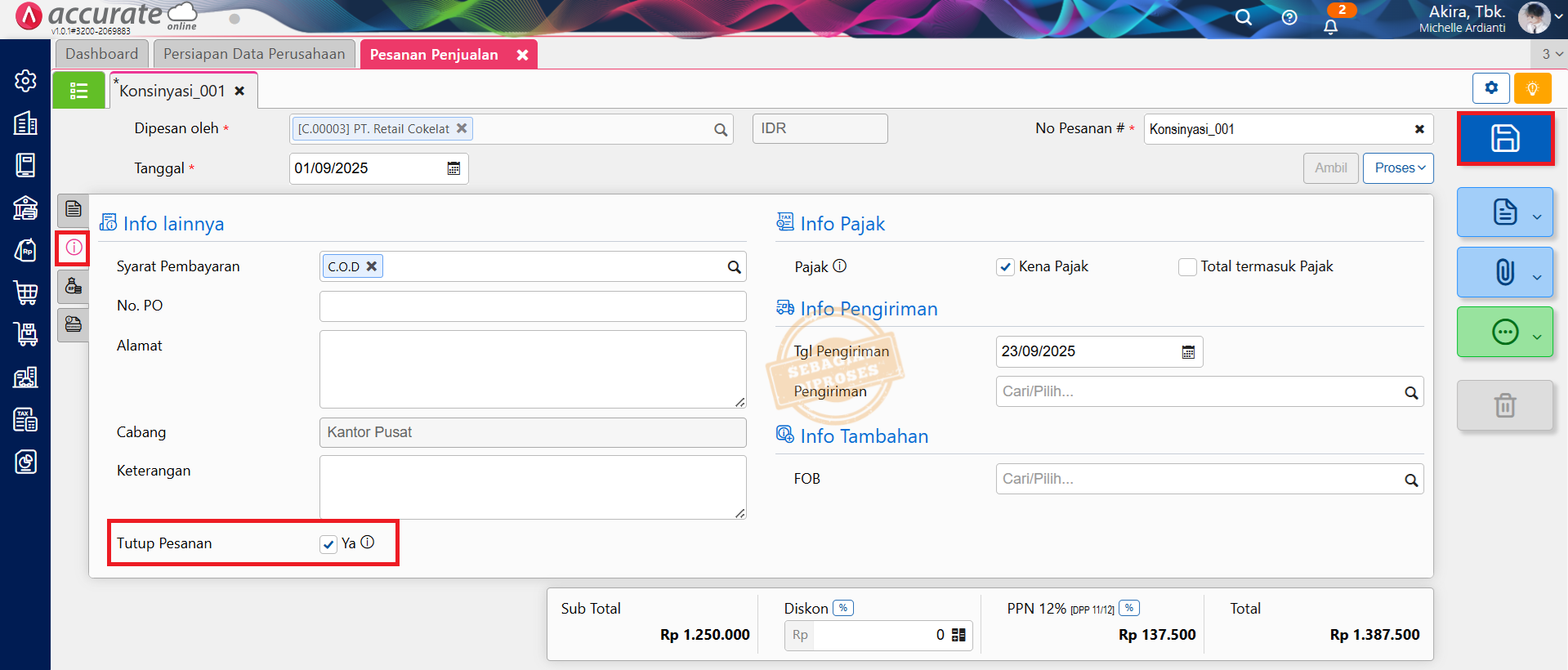Click the blue Save floppy-disk button
Screen dimensions: 1568x670
pos(1504,138)
